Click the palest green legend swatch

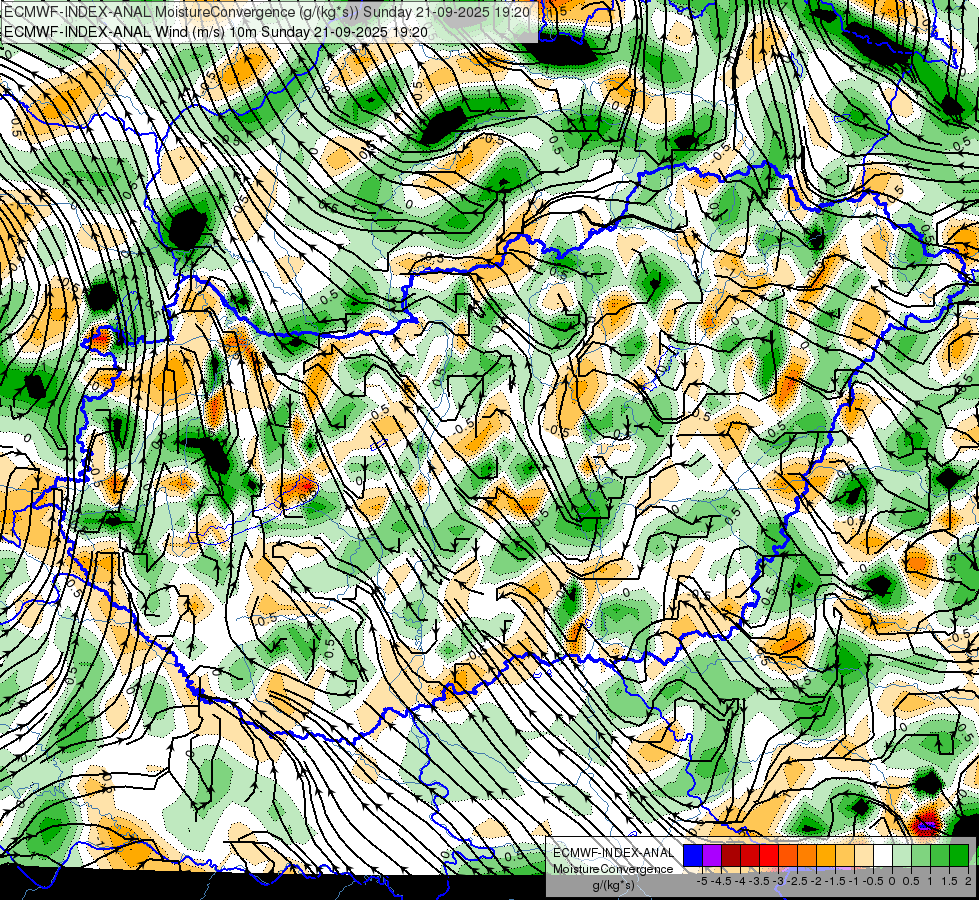902,855
